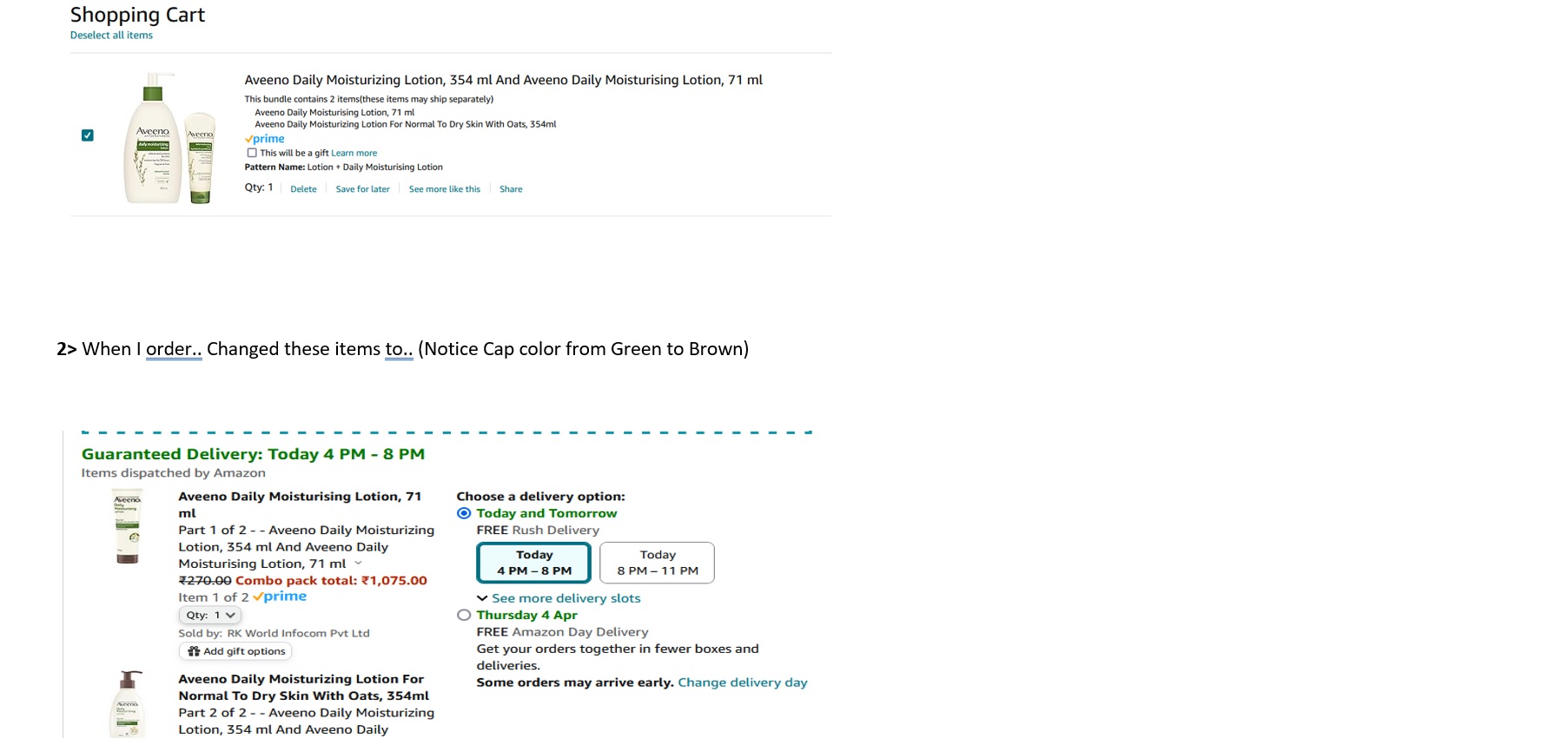1568x745 pixels.
Task: Delete the Aveeno bundle from cart
Action: coord(303,189)
